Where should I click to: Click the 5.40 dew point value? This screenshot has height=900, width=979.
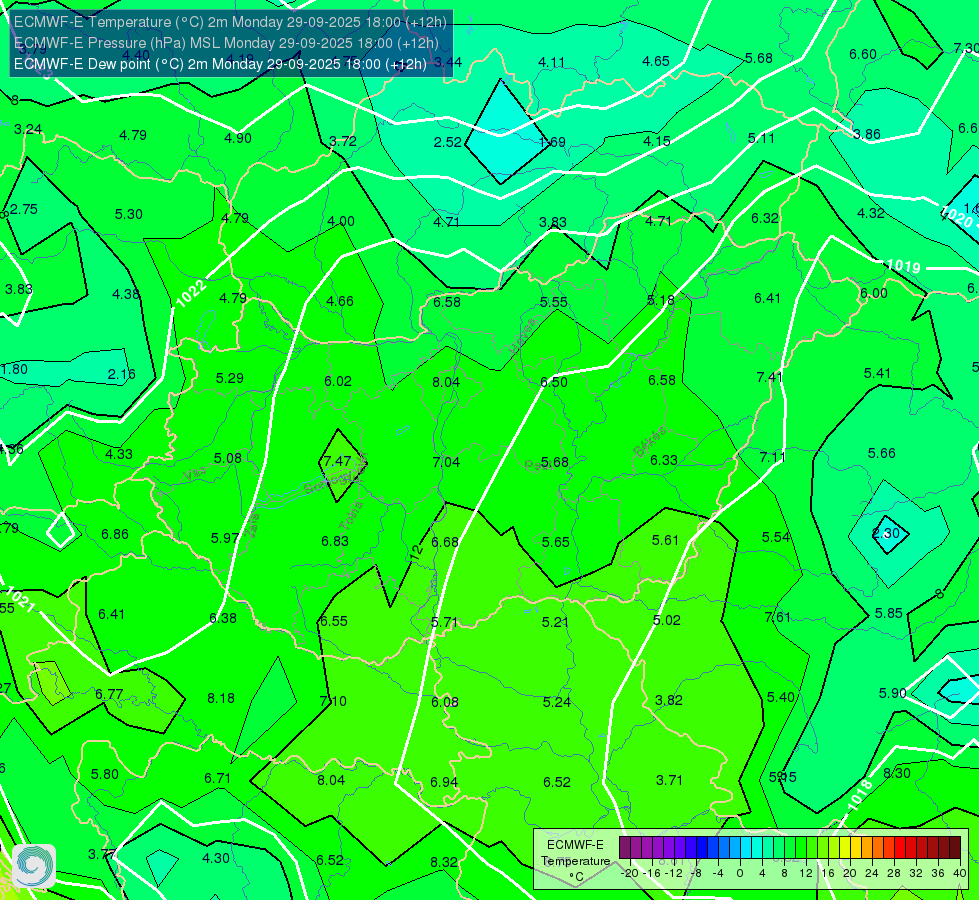point(780,697)
